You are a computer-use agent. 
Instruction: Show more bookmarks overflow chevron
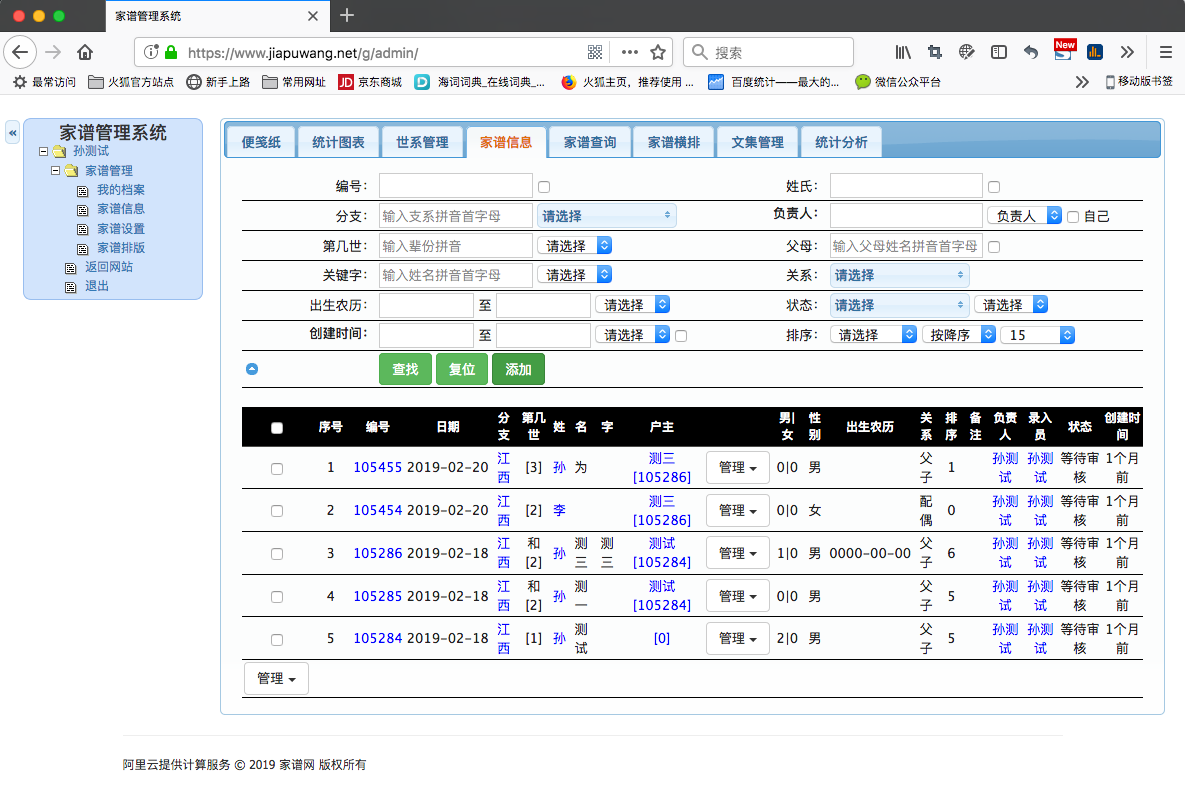point(1082,82)
